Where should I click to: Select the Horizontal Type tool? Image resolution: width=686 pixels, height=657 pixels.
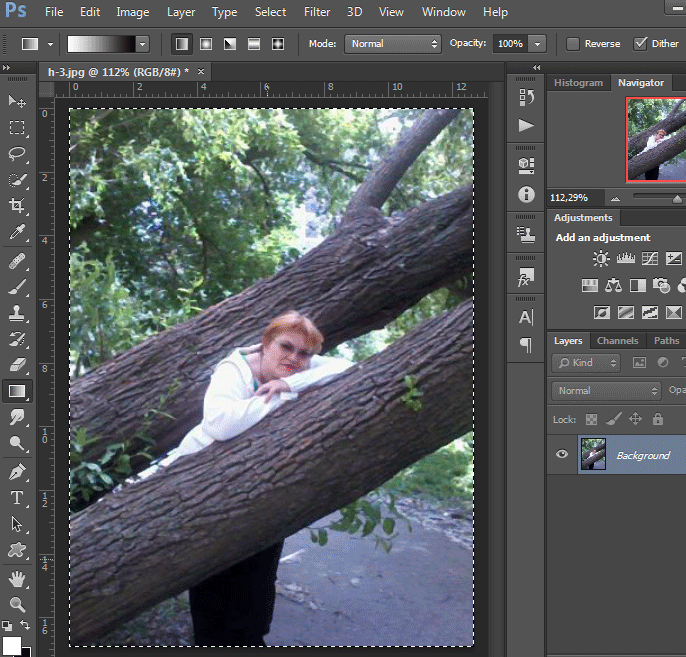click(x=17, y=498)
